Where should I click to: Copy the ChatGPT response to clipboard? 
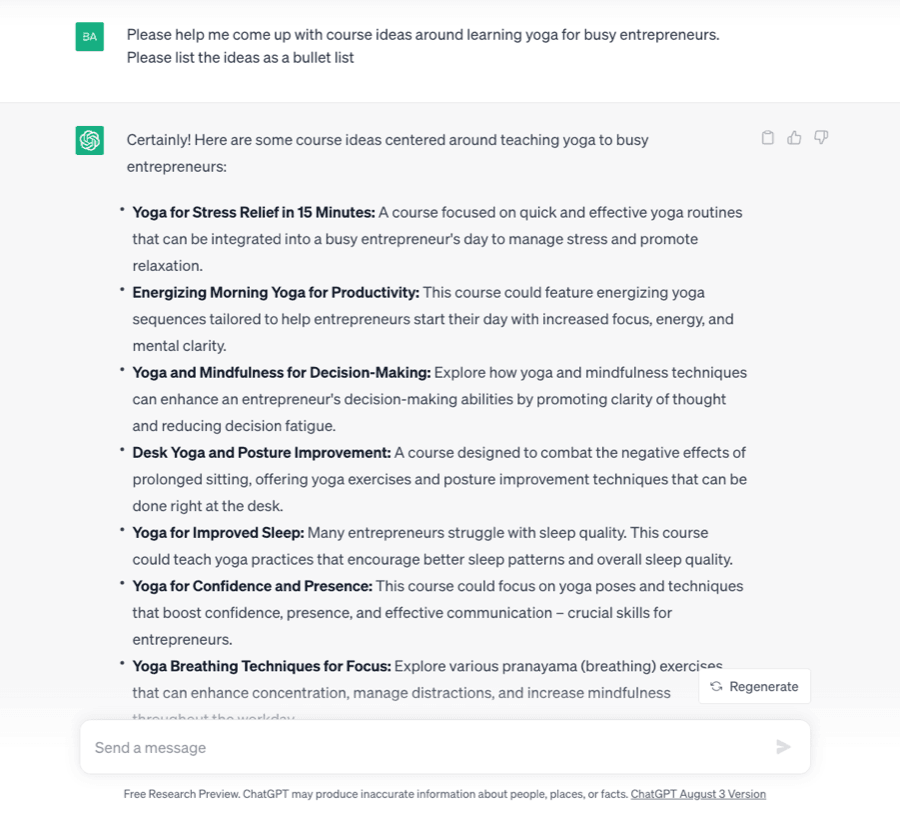(768, 138)
